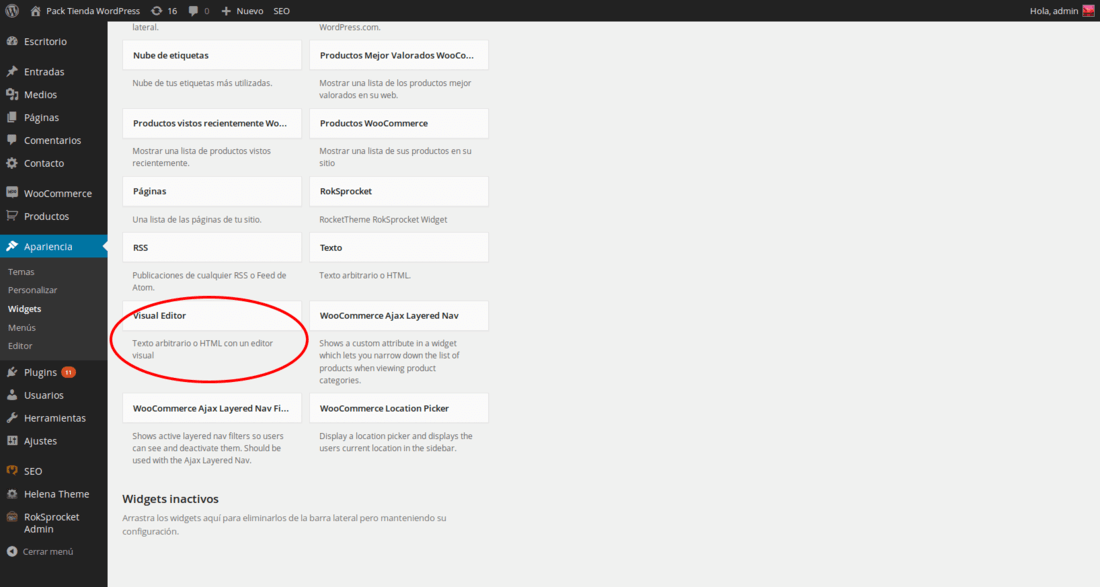Click the Comentarios speech bubble icon
Viewport: 1100px width, 587px height.
click(12, 140)
